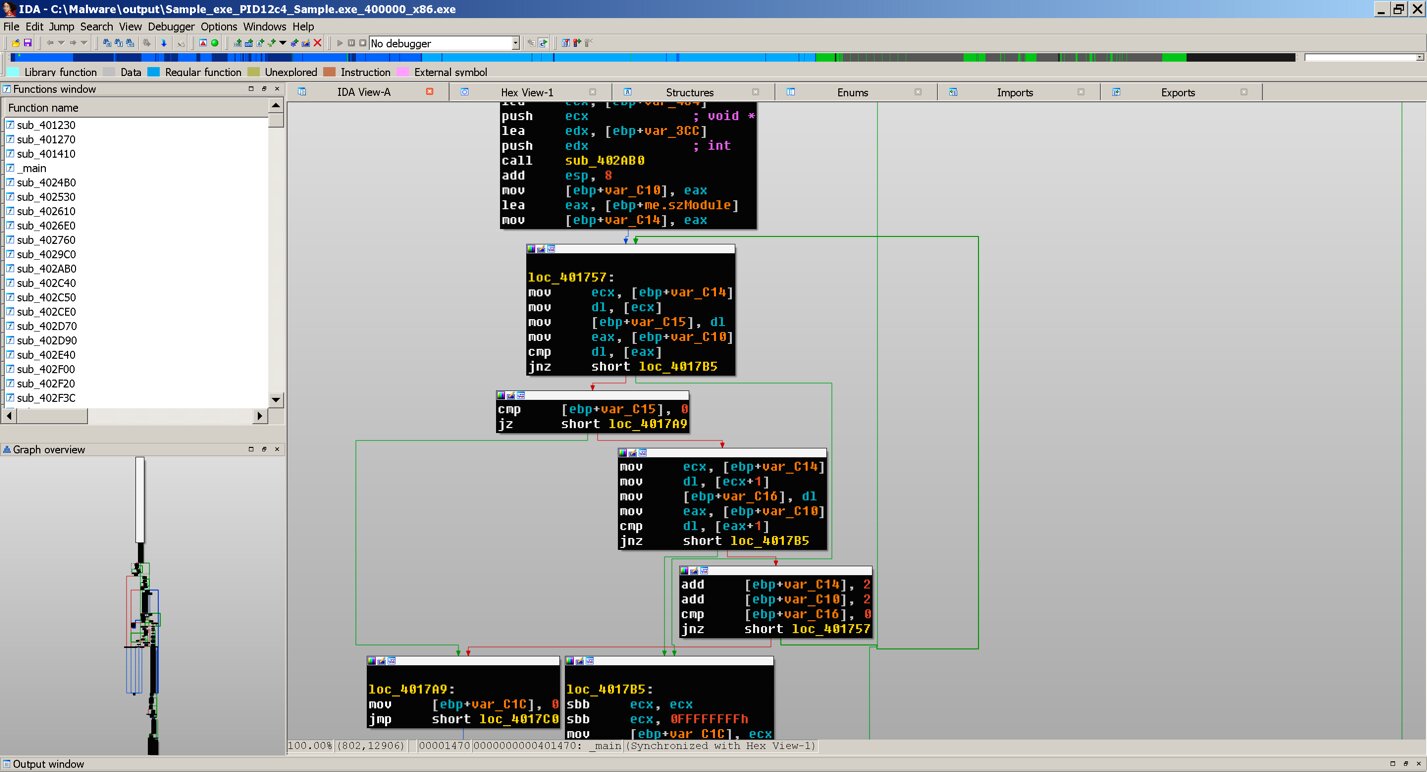Switch to the Hex View-1 tab
Viewport: 1427px width, 772px height.
tap(527, 92)
